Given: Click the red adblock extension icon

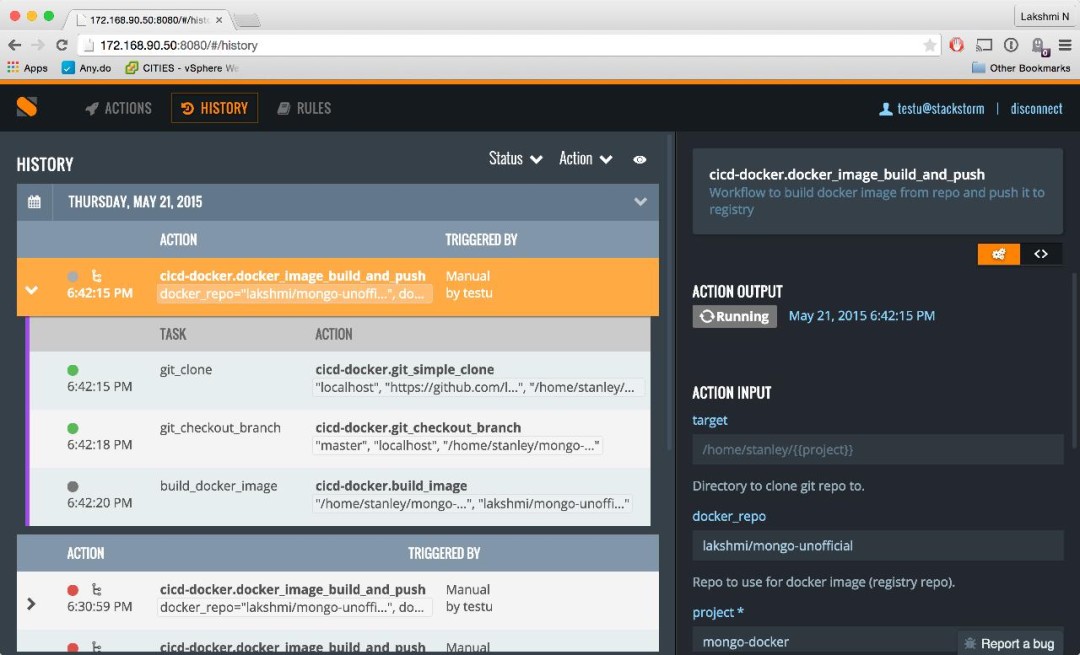Looking at the screenshot, I should point(957,45).
